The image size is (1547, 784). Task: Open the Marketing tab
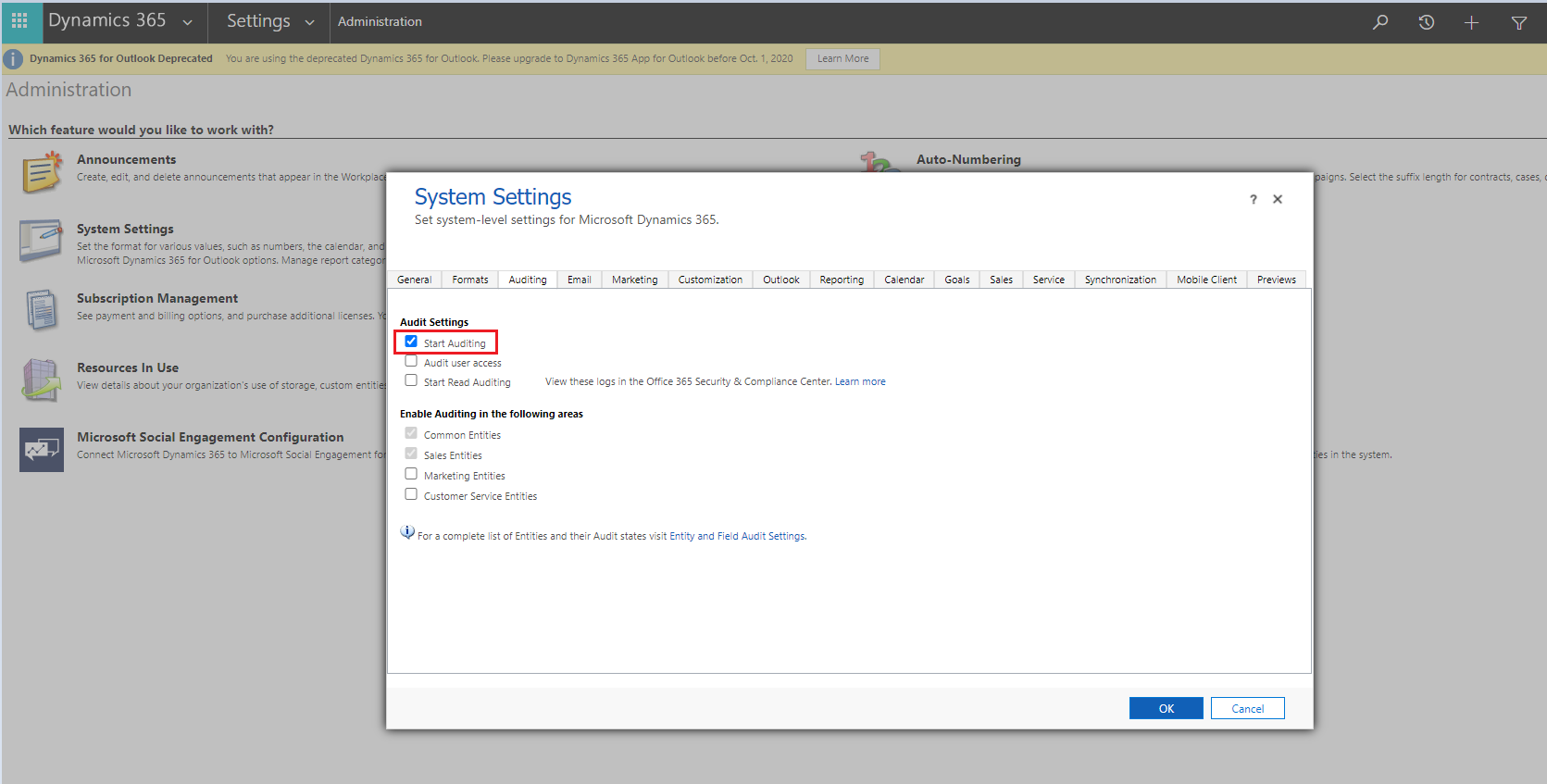[x=635, y=280]
